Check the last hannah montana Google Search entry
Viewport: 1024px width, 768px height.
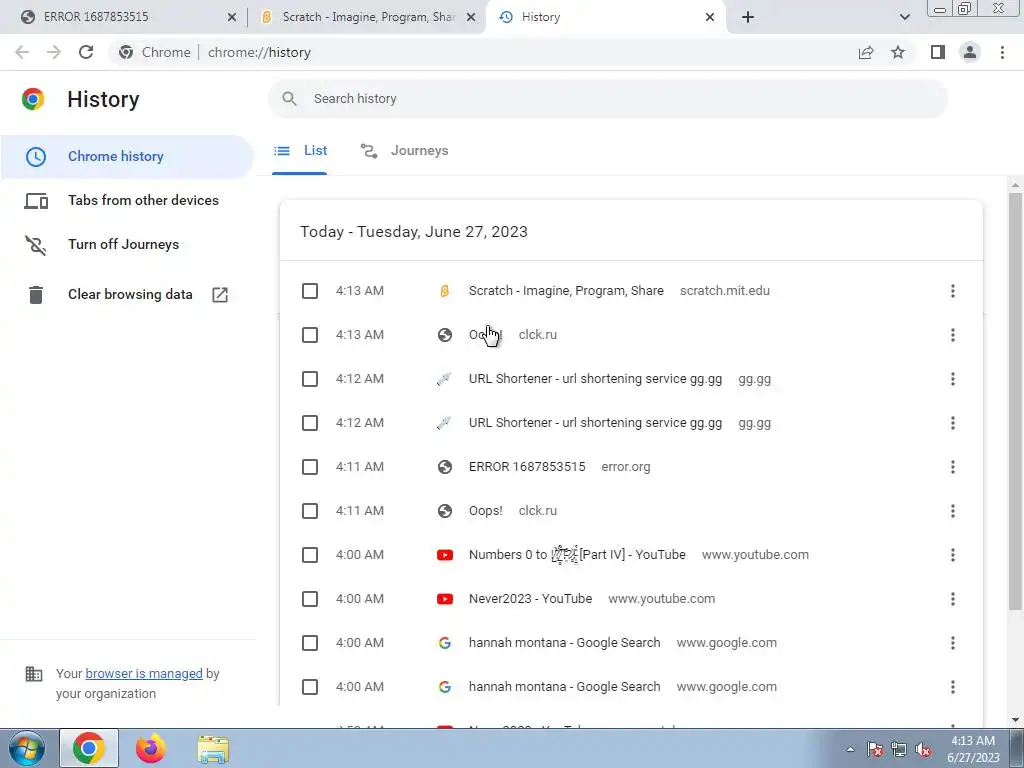(310, 687)
